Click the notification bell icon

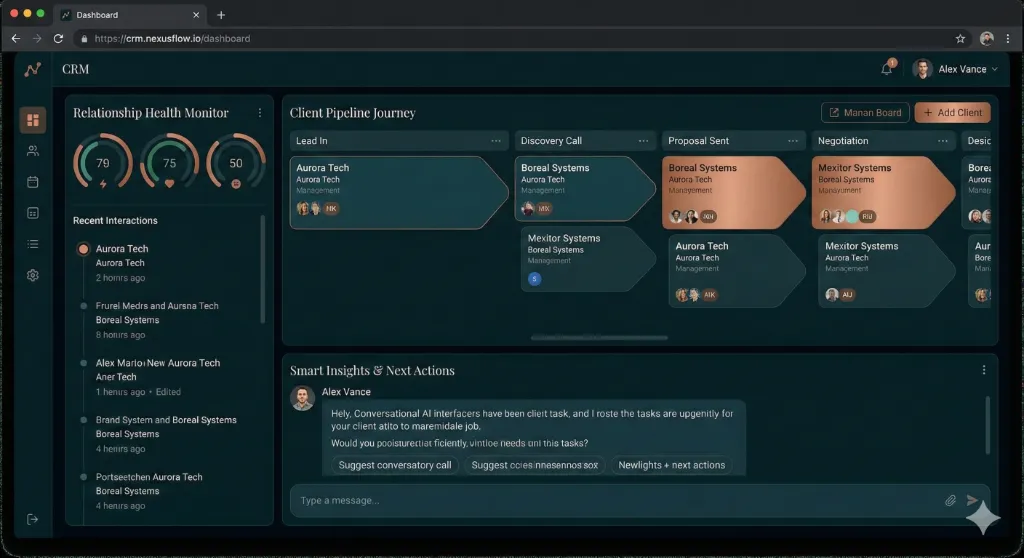886,69
